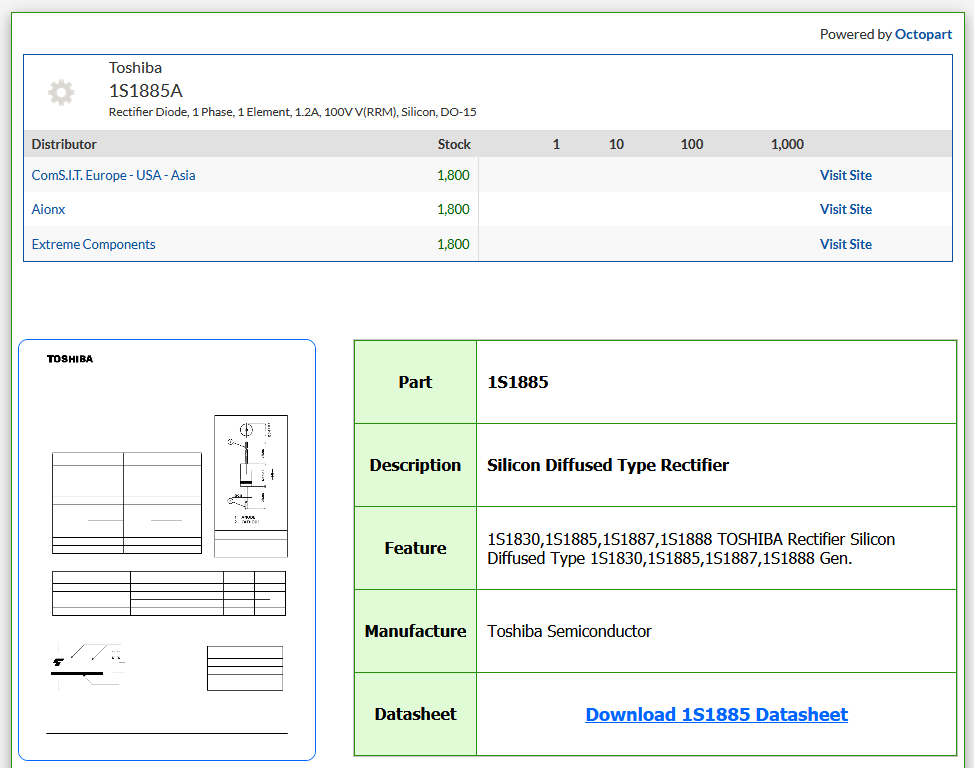Visit Site for ComS.I.T. Europe row
The image size is (974, 768).
click(x=845, y=175)
